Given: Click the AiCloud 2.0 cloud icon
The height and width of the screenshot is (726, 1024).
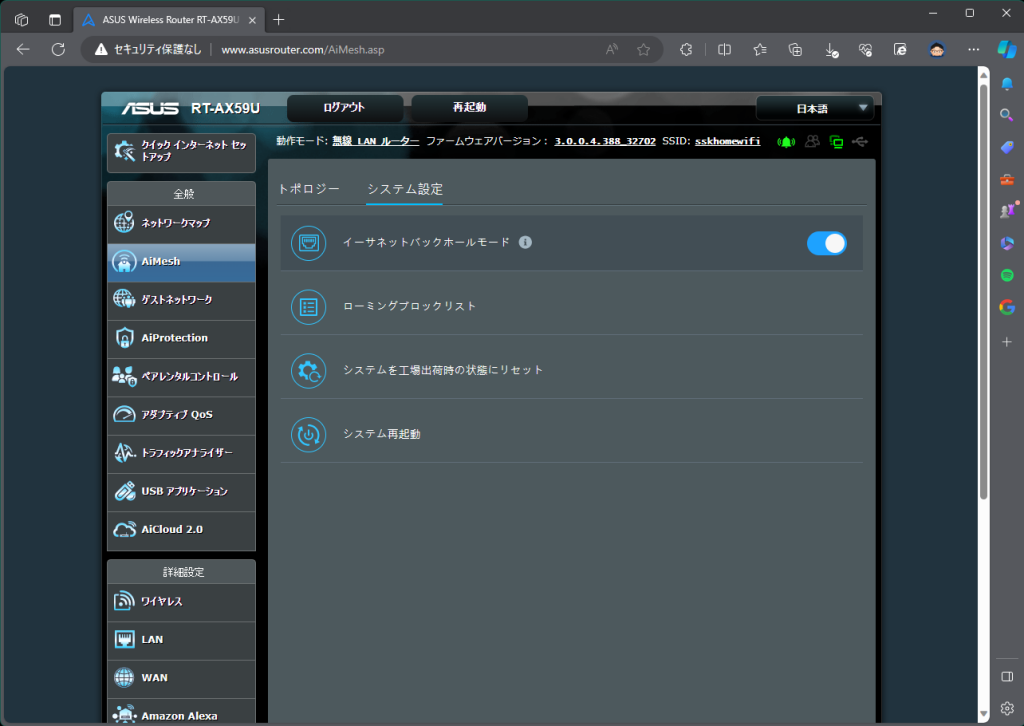Looking at the screenshot, I should tap(124, 529).
